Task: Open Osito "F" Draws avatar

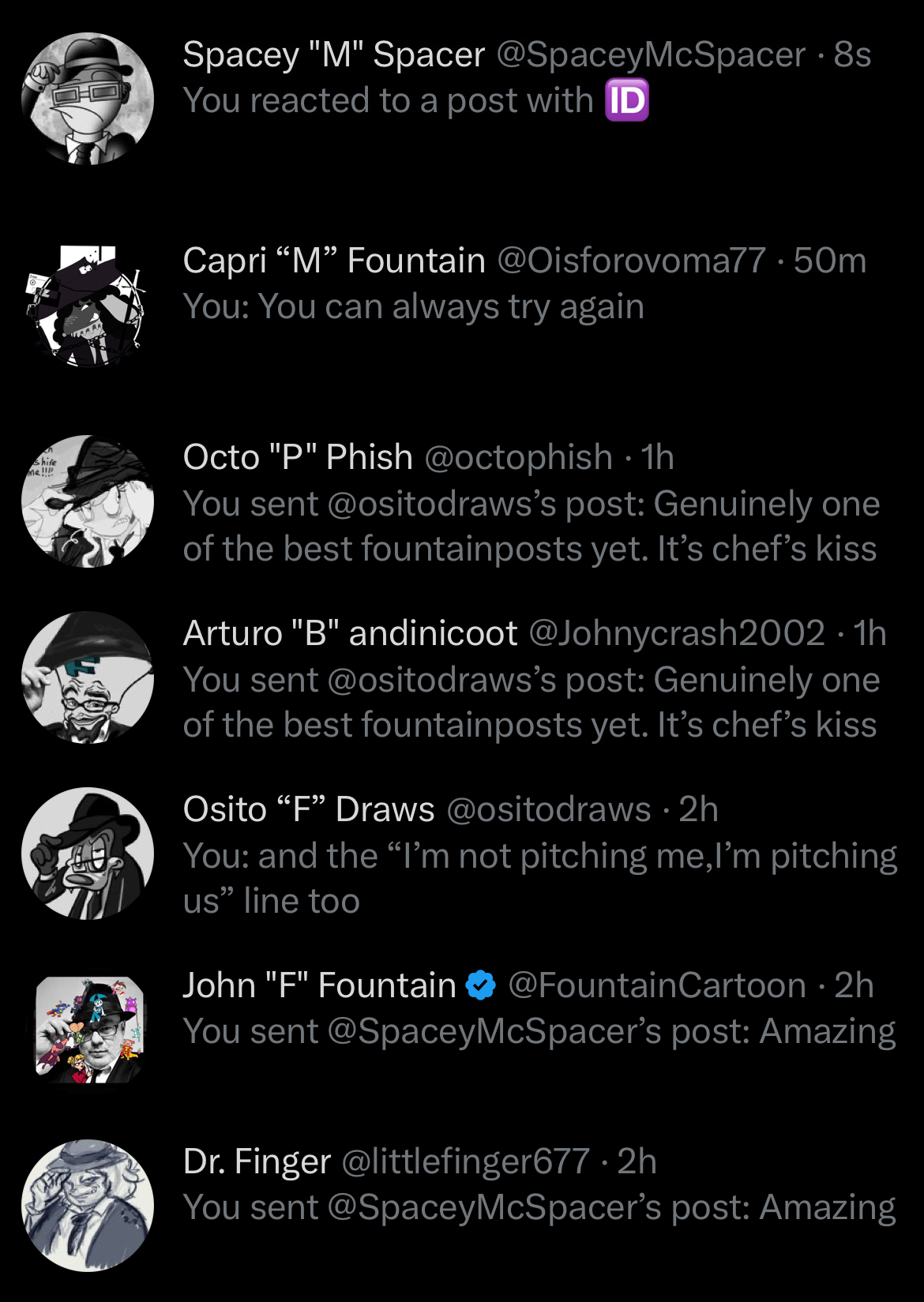Action: click(88, 854)
